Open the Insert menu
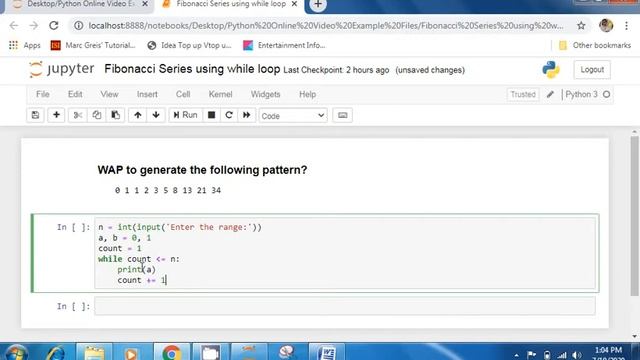Screen dimensions: 640x360 pos(147,94)
